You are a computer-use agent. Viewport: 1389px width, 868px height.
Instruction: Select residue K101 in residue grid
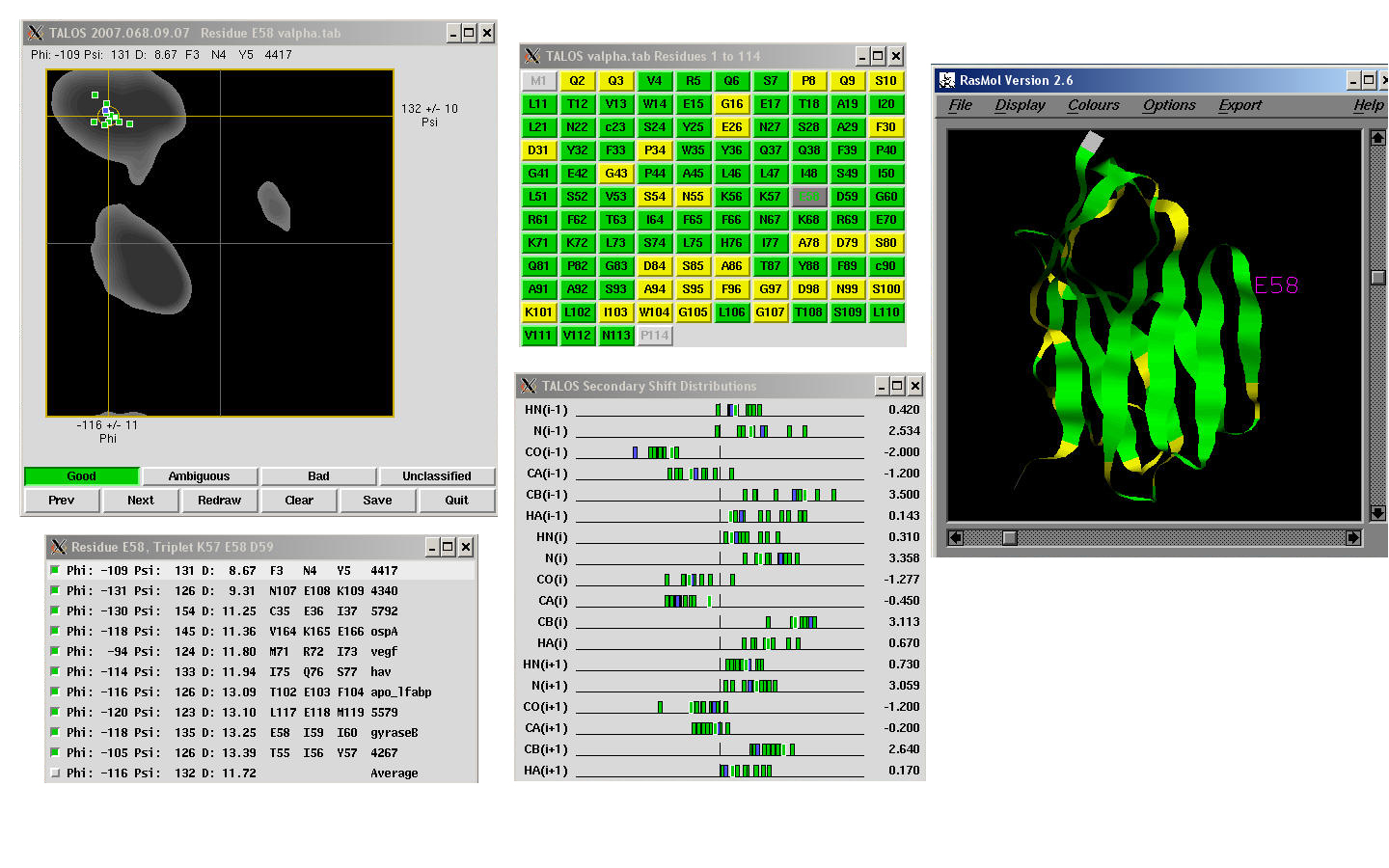point(538,312)
